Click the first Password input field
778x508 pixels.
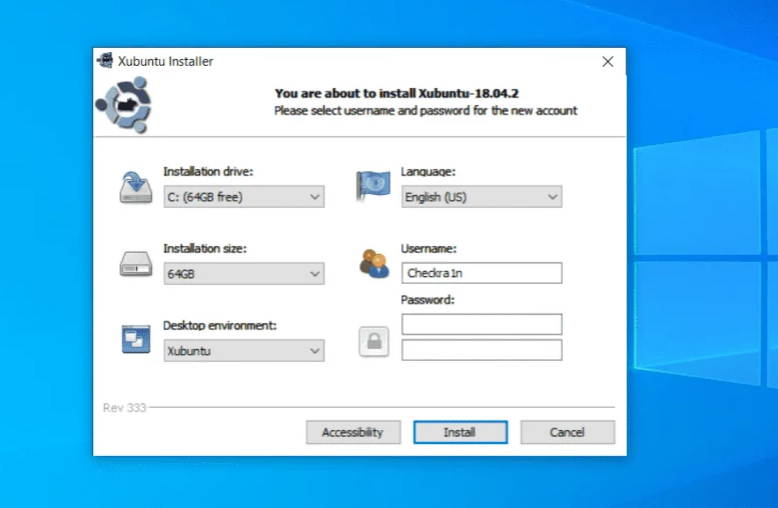(x=482, y=324)
